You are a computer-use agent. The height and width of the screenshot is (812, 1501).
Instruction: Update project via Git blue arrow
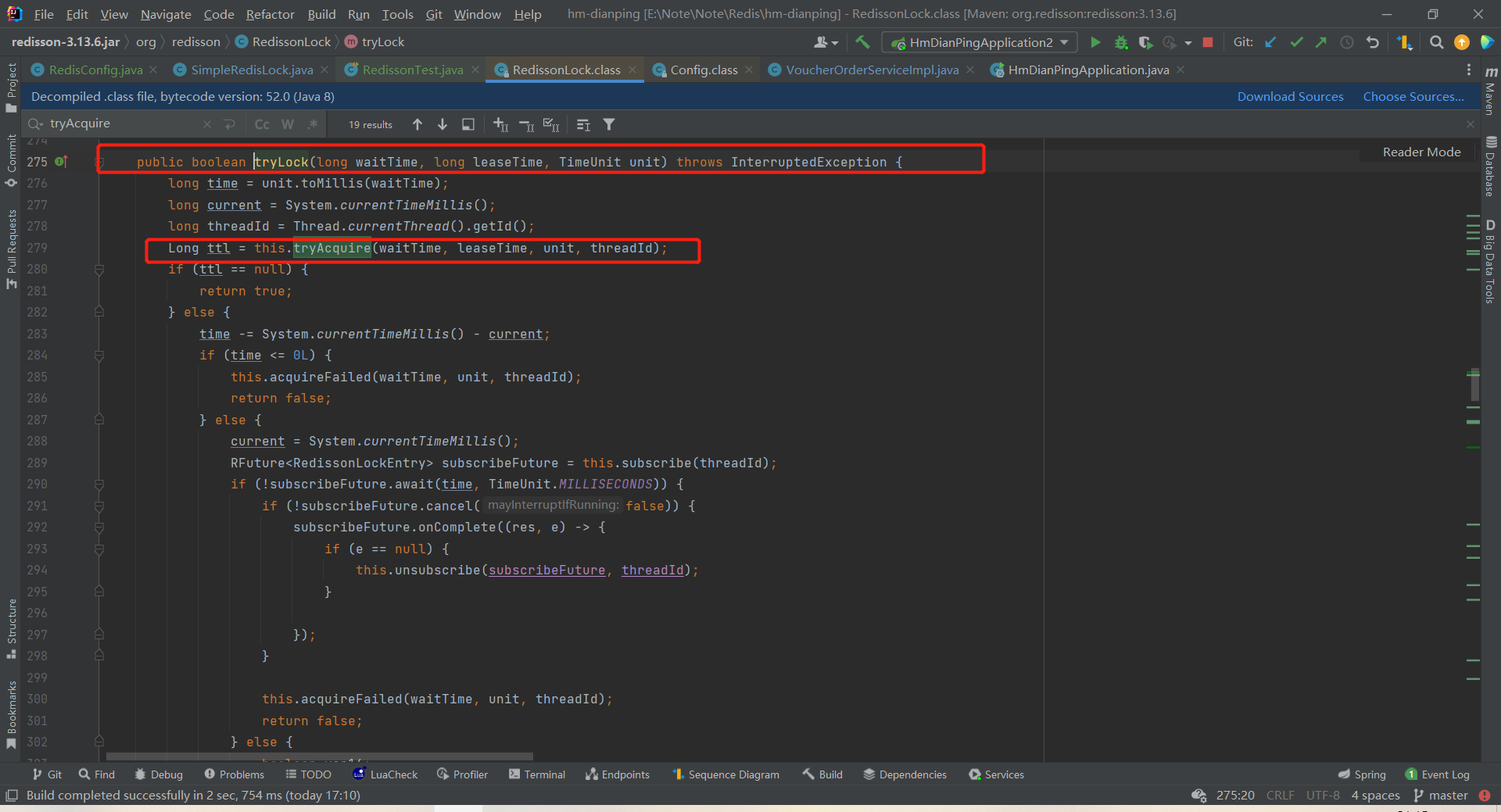pyautogui.click(x=1271, y=42)
